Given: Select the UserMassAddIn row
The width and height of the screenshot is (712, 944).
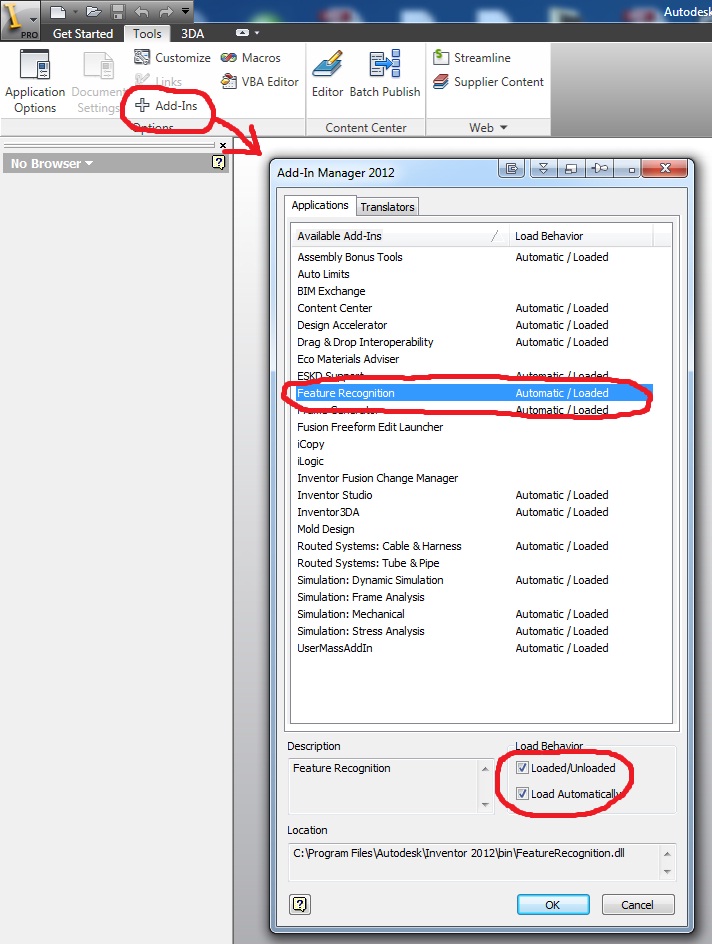Looking at the screenshot, I should click(474, 648).
